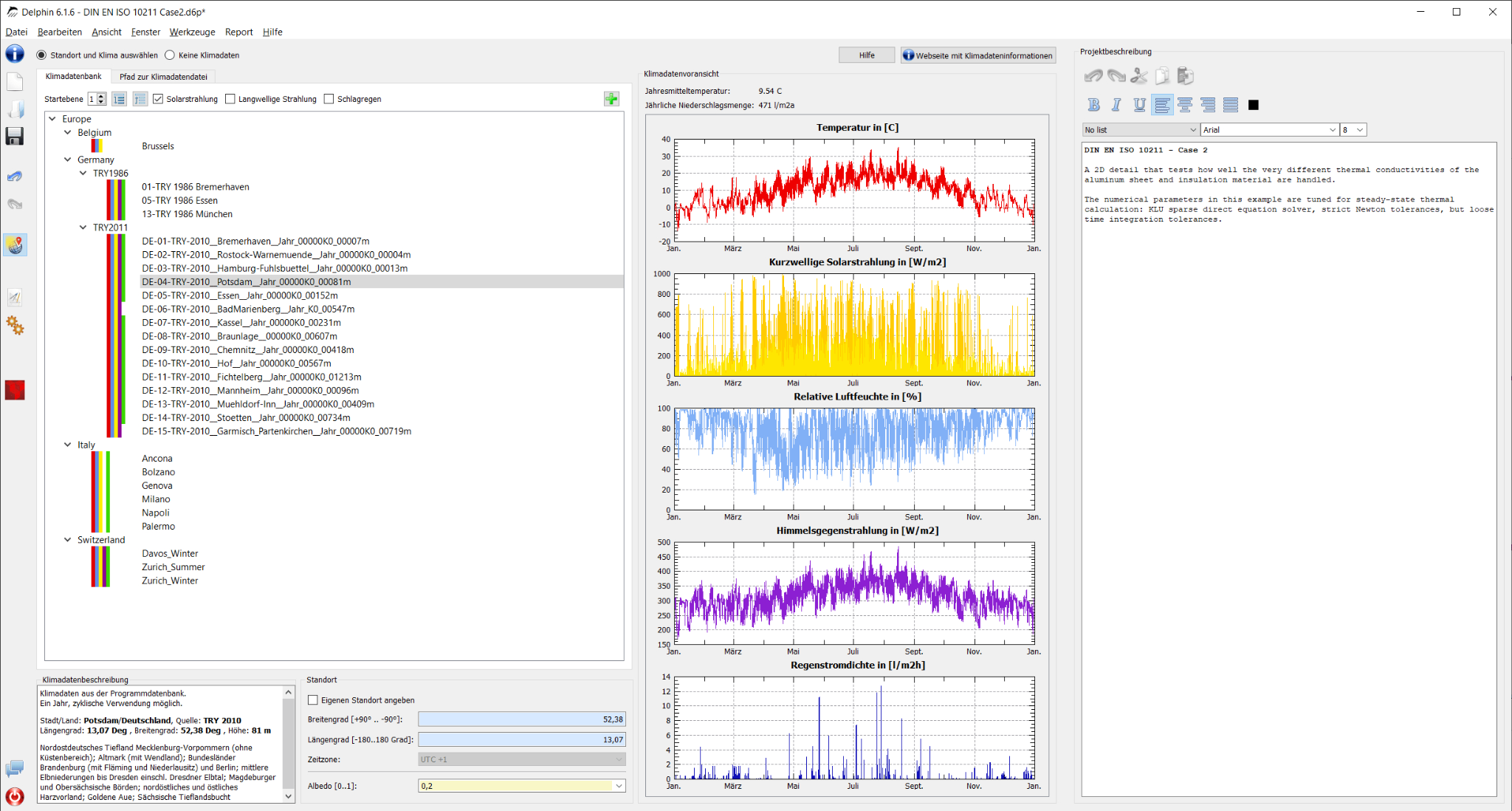
Task: Click the collapse tree levels icon
Action: point(140,99)
